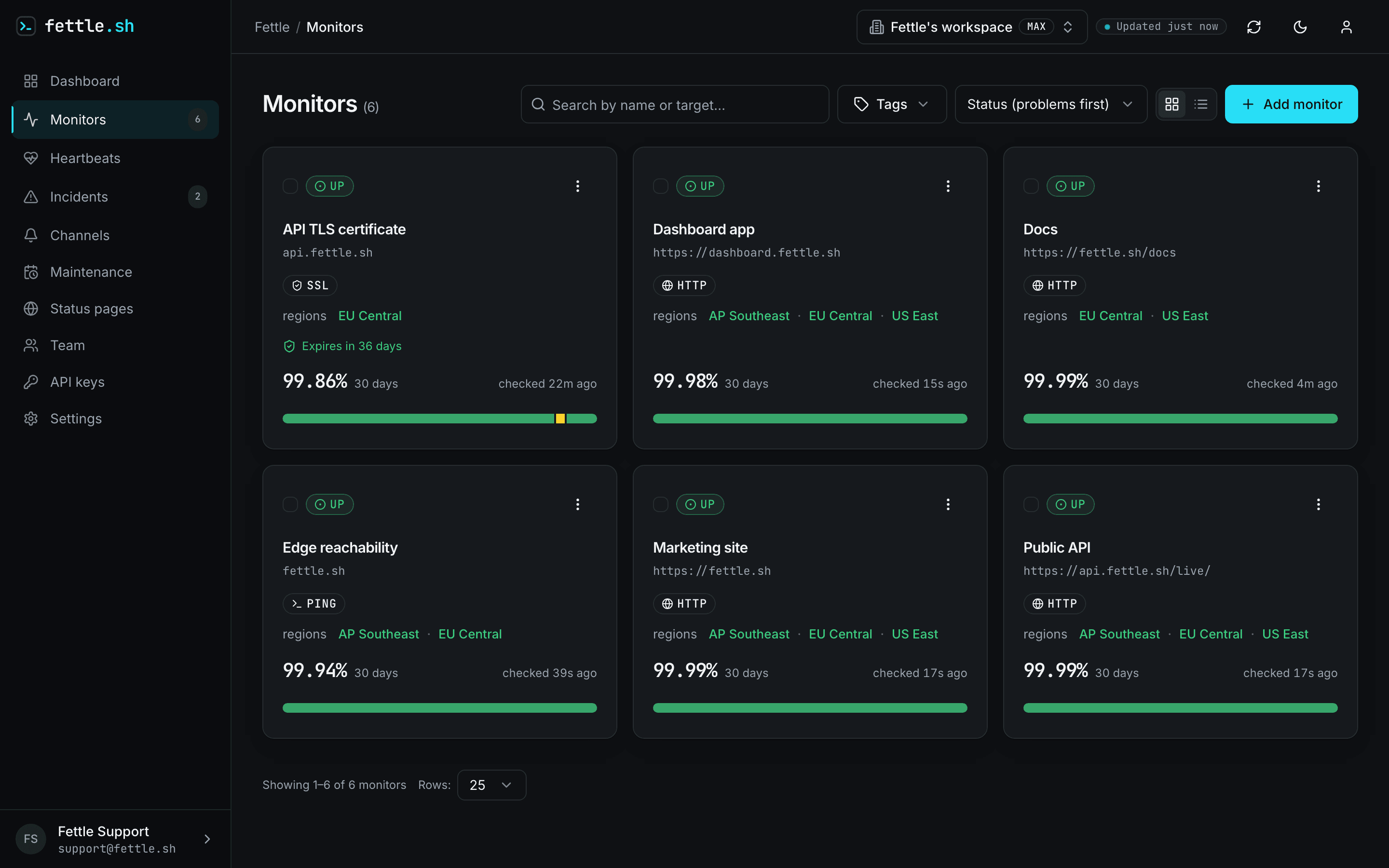Select the Marketing site checkbox
Image resolution: width=1389 pixels, height=868 pixels.
point(661,504)
